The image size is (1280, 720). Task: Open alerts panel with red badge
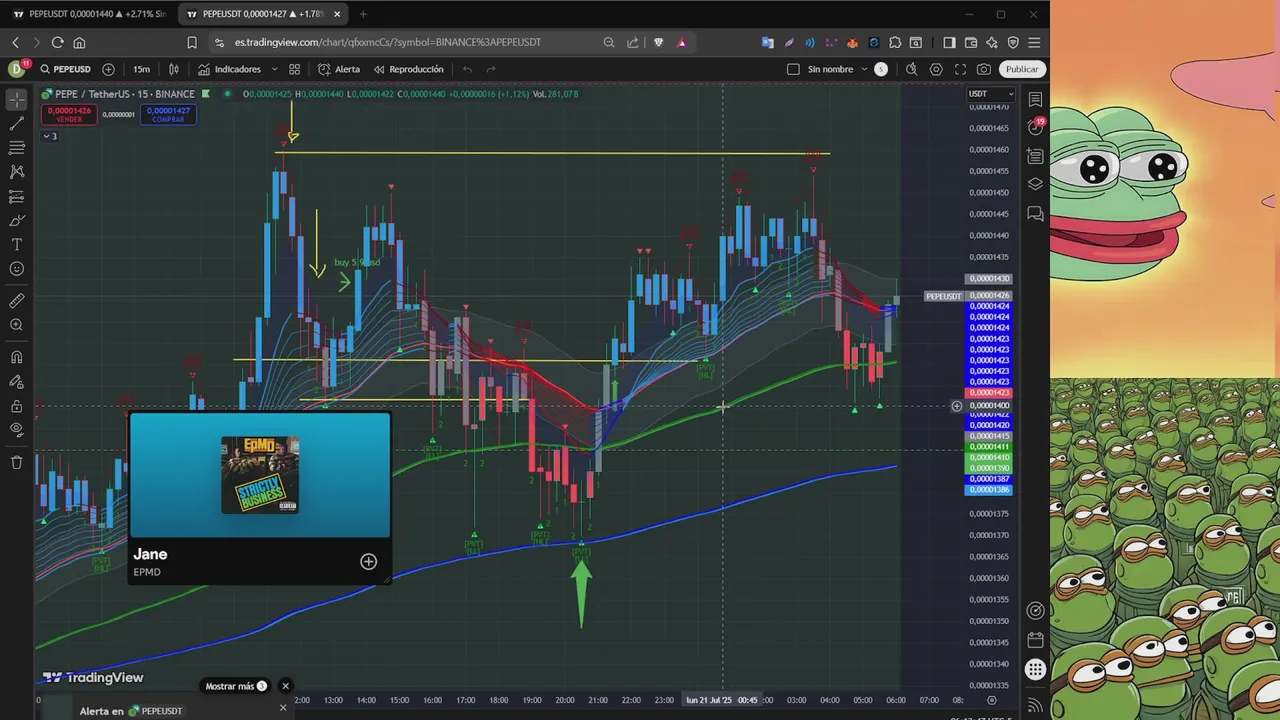click(1035, 127)
